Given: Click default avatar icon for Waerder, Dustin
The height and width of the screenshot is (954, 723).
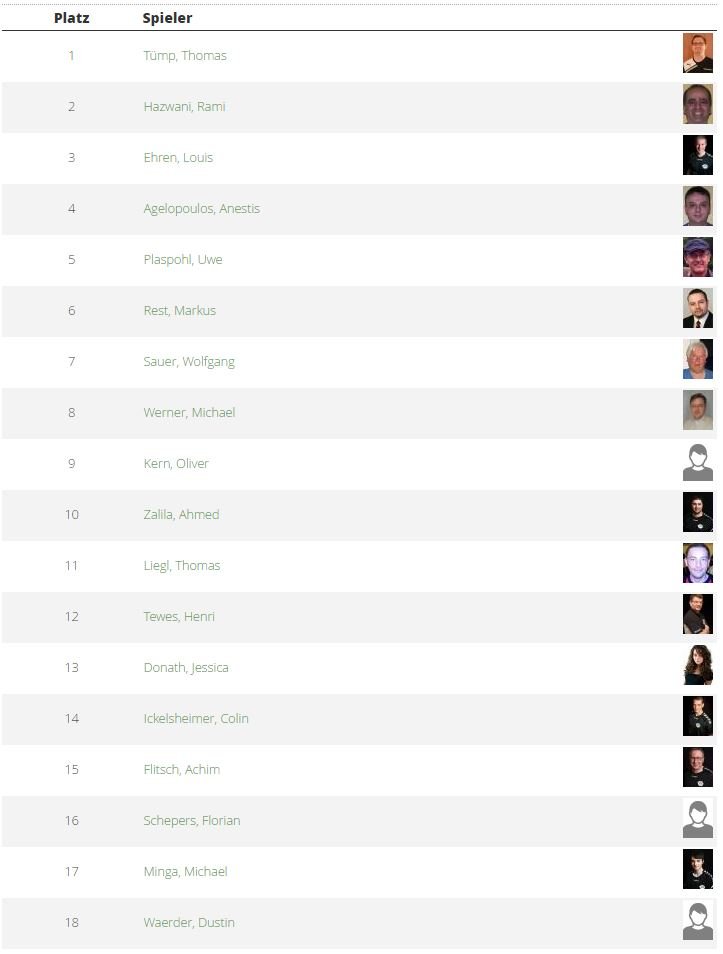Looking at the screenshot, I should pos(697,921).
